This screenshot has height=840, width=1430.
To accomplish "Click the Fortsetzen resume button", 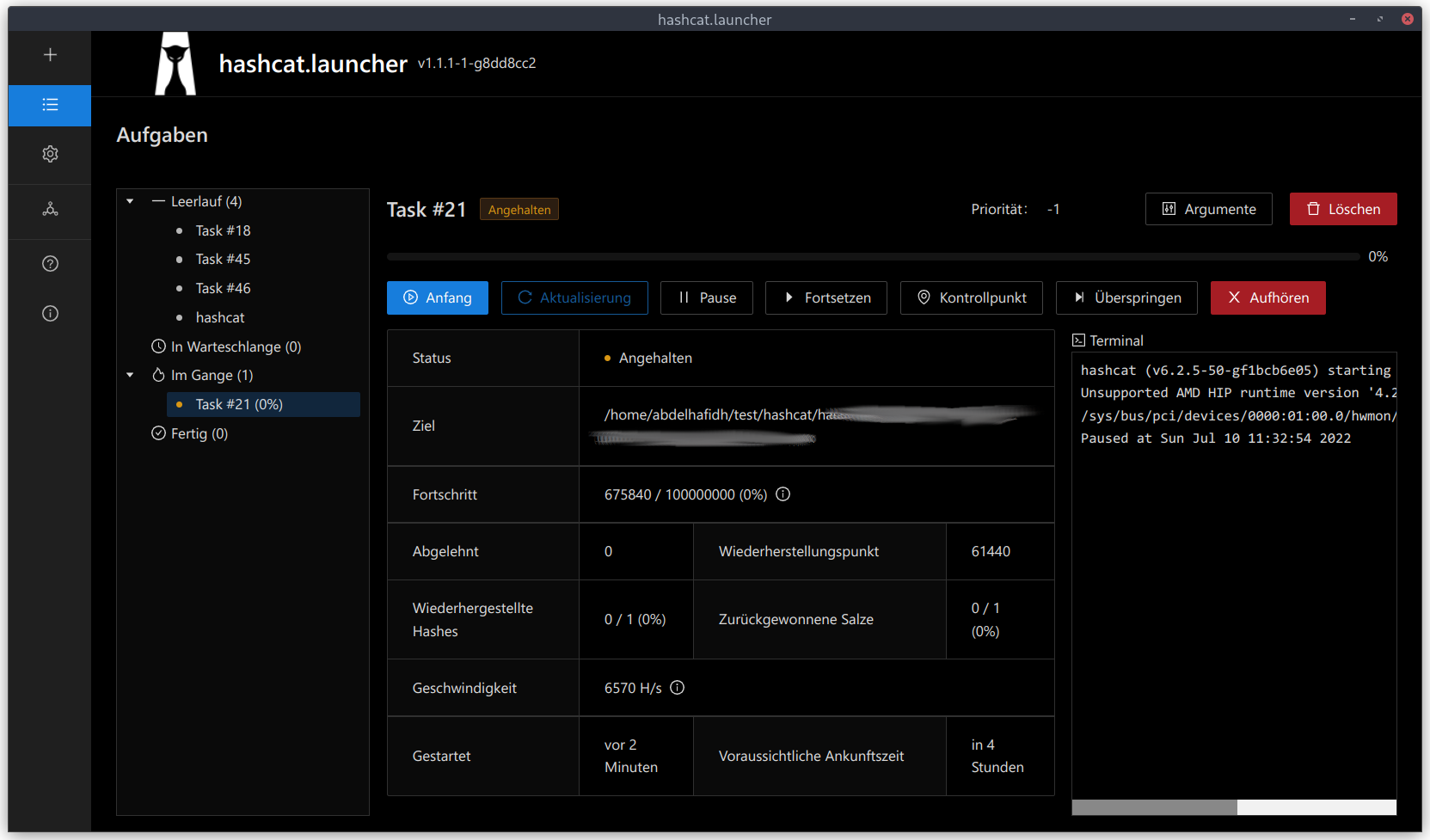I will coord(826,297).
